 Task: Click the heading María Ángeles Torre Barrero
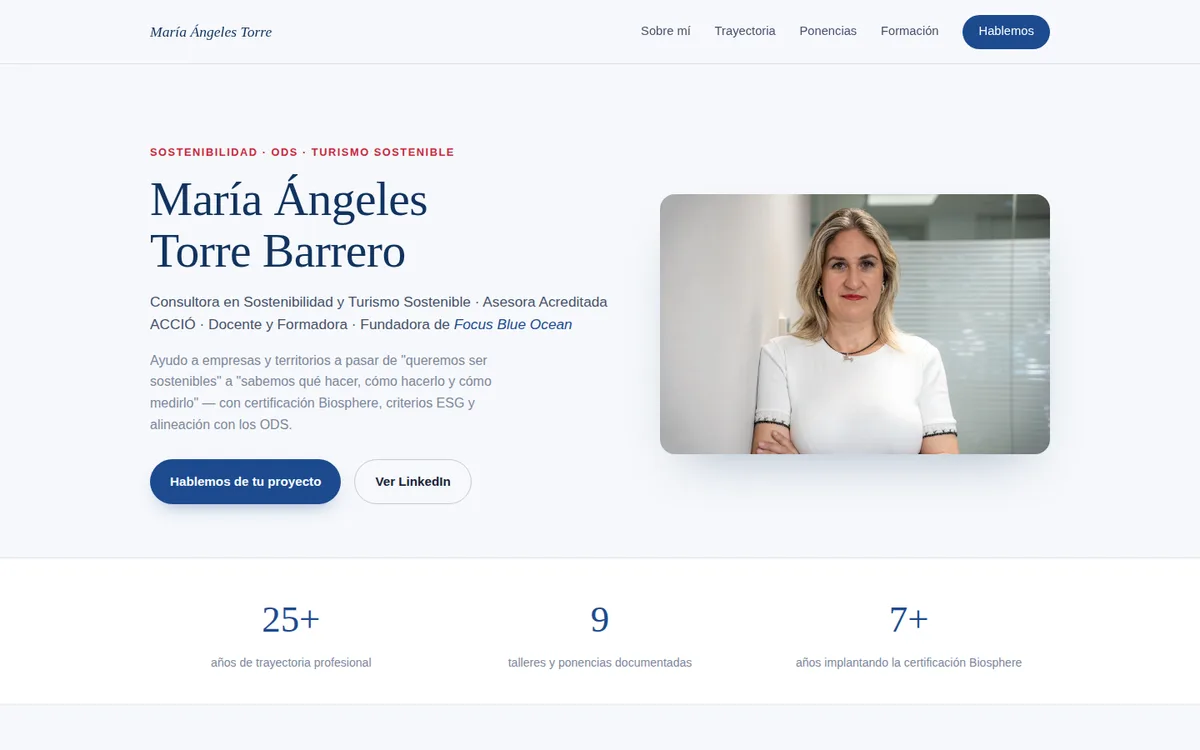click(x=289, y=225)
